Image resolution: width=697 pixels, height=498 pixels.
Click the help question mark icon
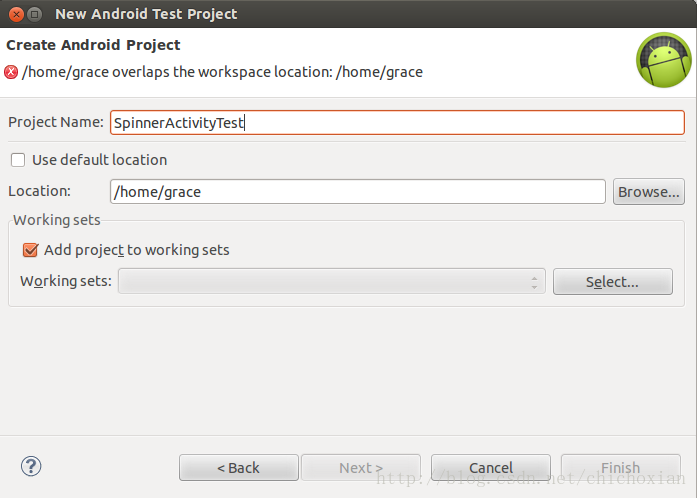click(31, 466)
